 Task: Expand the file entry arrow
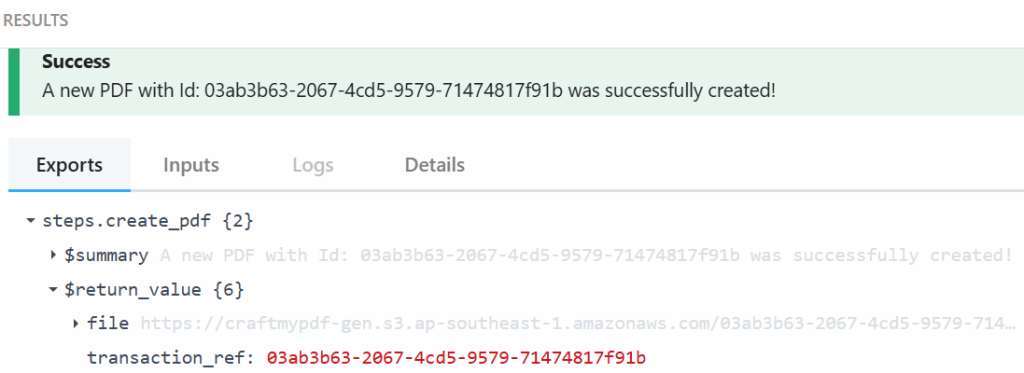(x=76, y=323)
